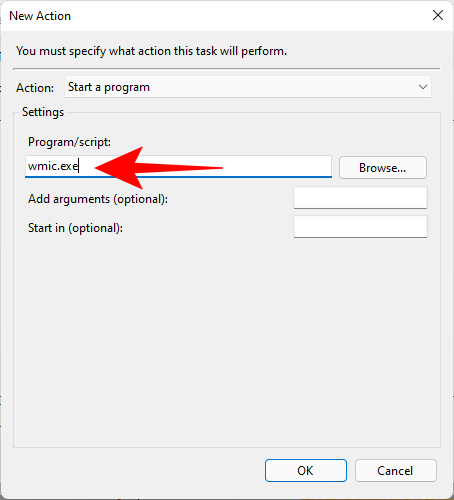Screen dimensions: 454x500
Task: Click the Program/script: label
Action: coord(69,142)
